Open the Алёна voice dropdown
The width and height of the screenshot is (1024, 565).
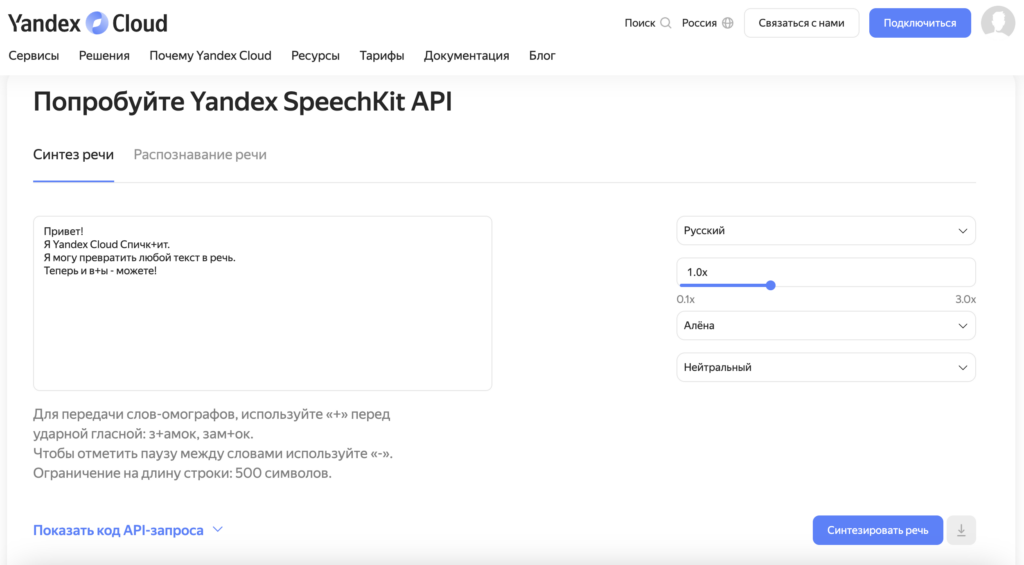pyautogui.click(x=825, y=326)
